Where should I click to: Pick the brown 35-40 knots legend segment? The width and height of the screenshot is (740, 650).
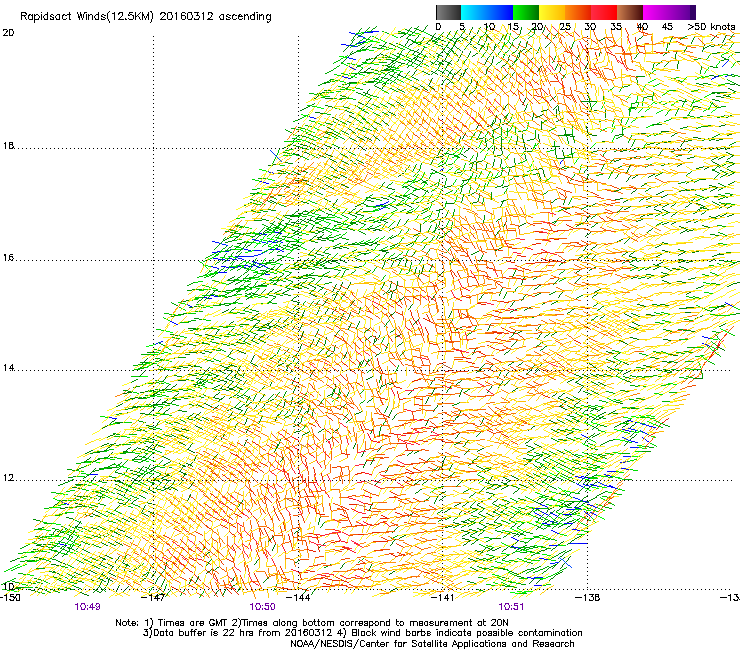tap(630, 12)
